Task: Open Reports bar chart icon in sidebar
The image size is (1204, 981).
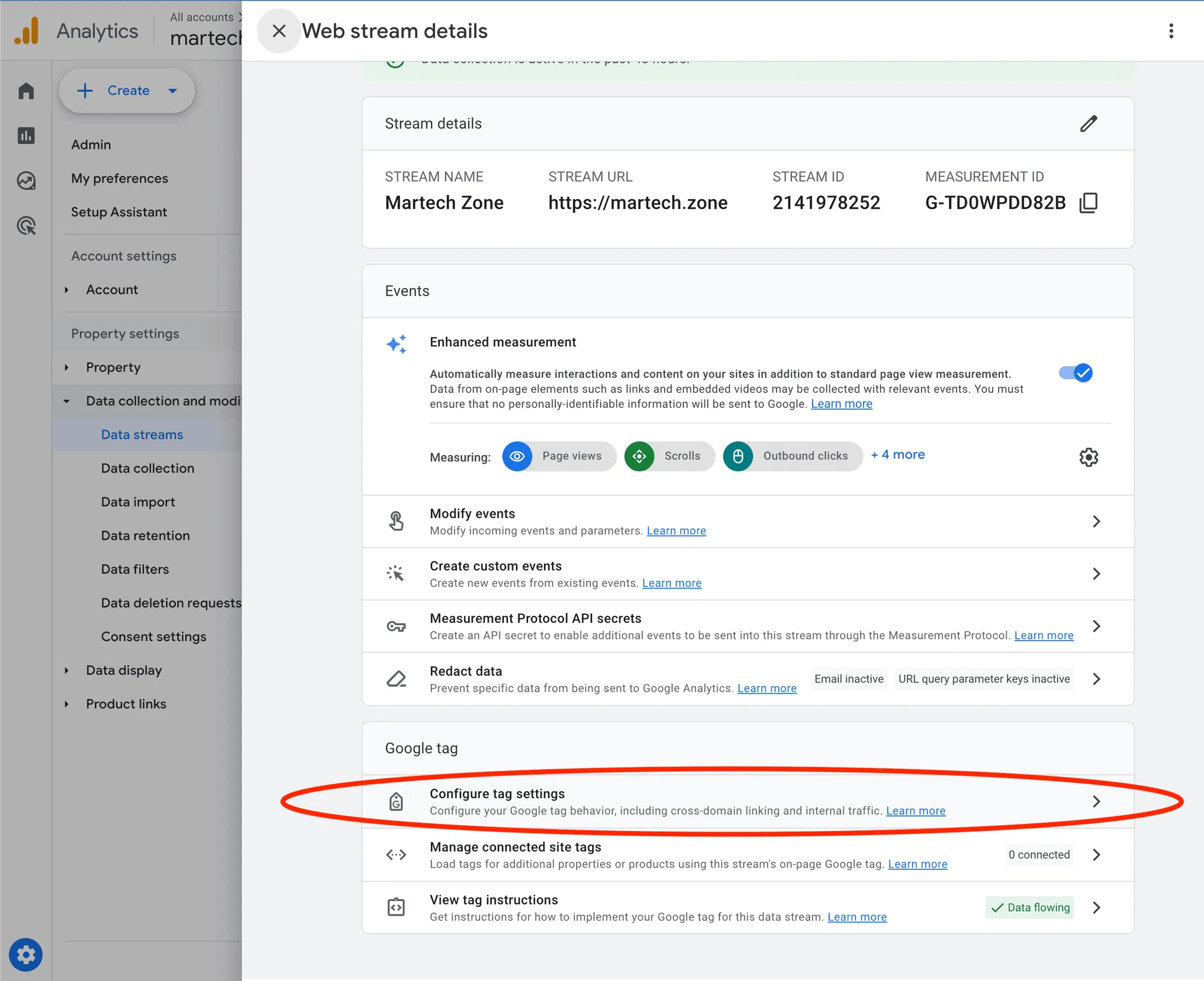Action: pos(26,136)
